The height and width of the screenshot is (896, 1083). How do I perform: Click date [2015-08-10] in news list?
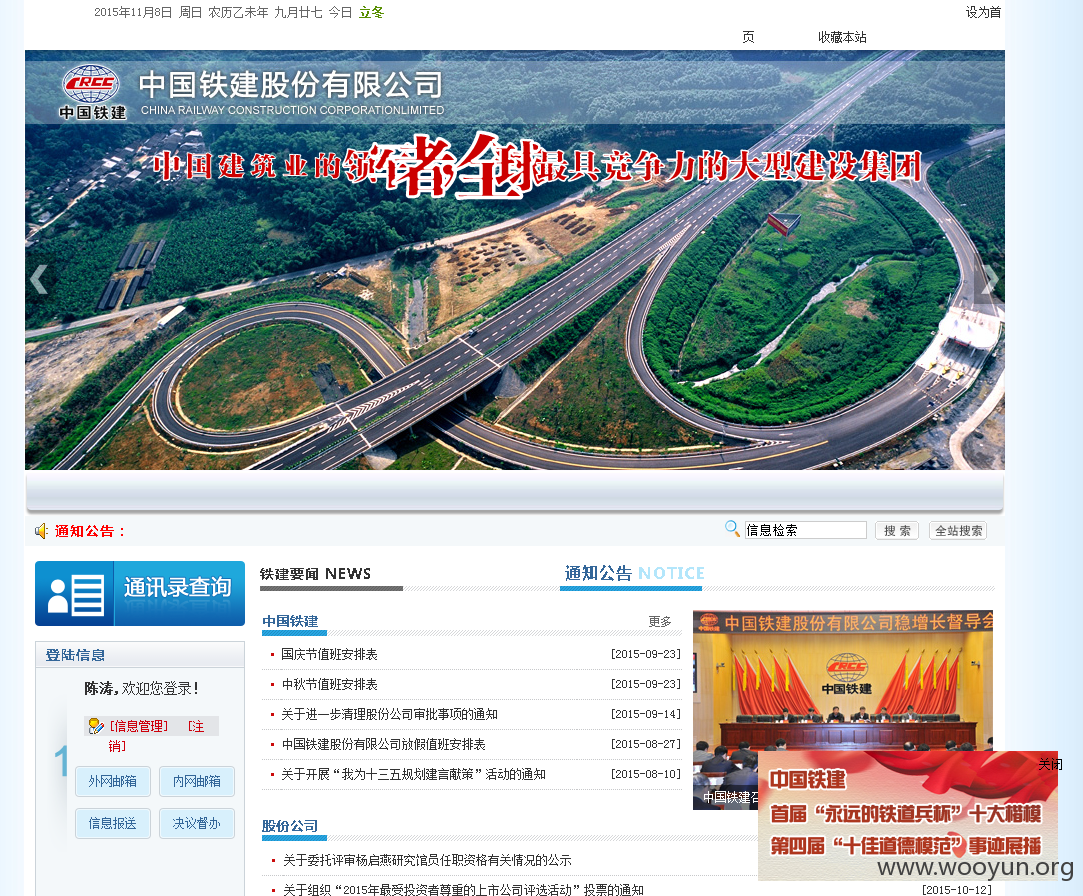tap(646, 774)
